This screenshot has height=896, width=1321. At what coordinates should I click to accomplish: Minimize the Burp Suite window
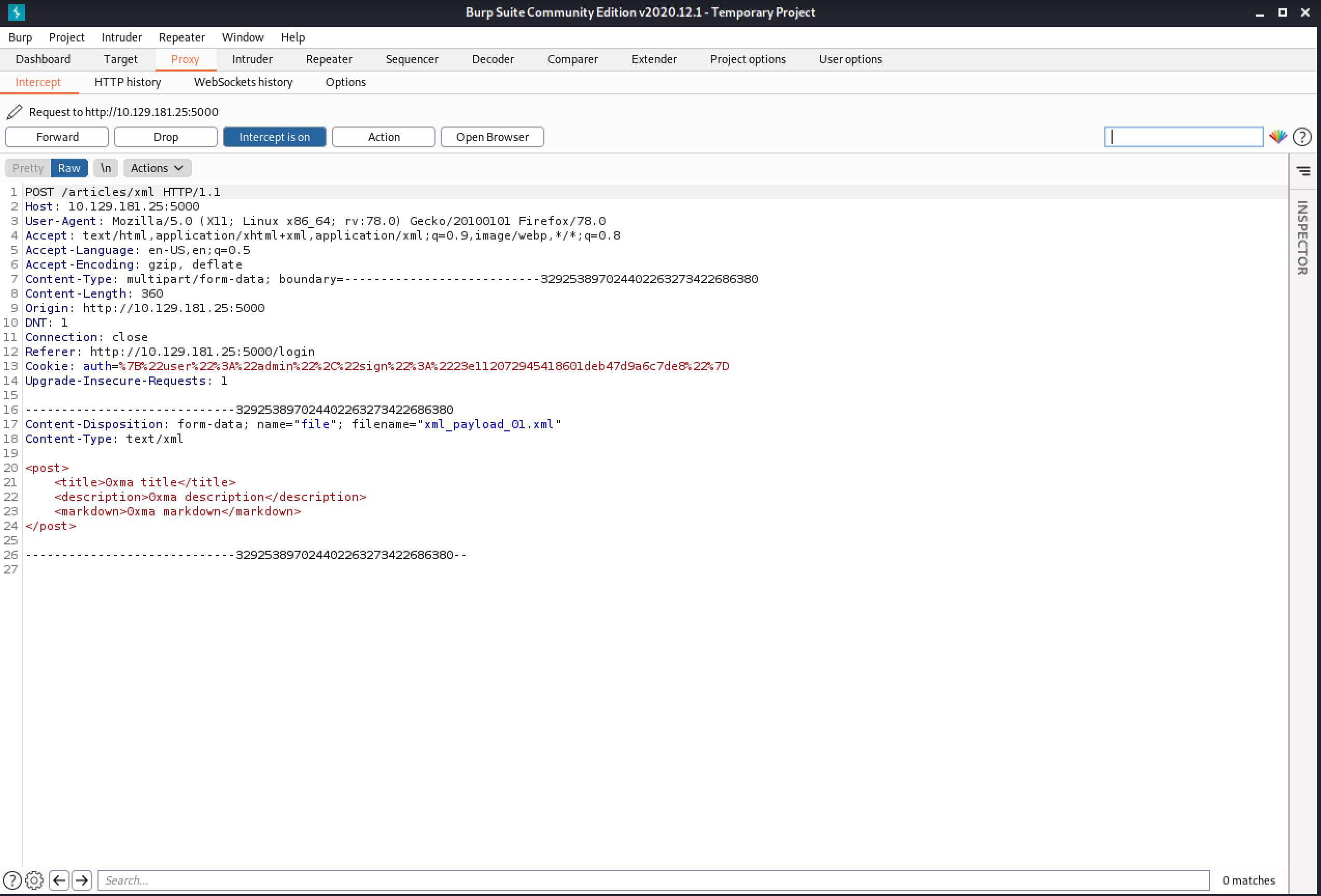pos(1260,12)
